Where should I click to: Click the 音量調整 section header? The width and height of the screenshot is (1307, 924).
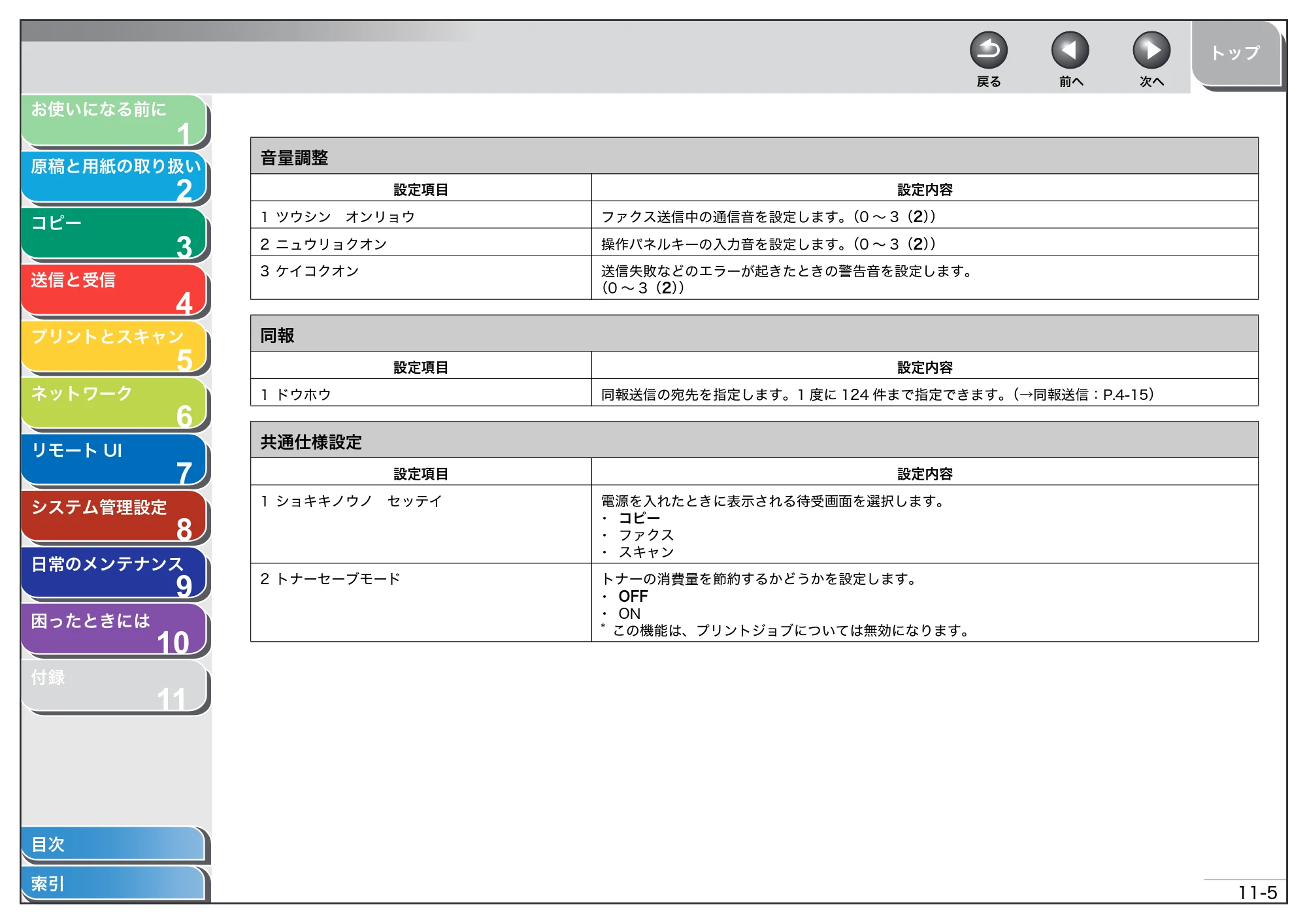coord(754,156)
